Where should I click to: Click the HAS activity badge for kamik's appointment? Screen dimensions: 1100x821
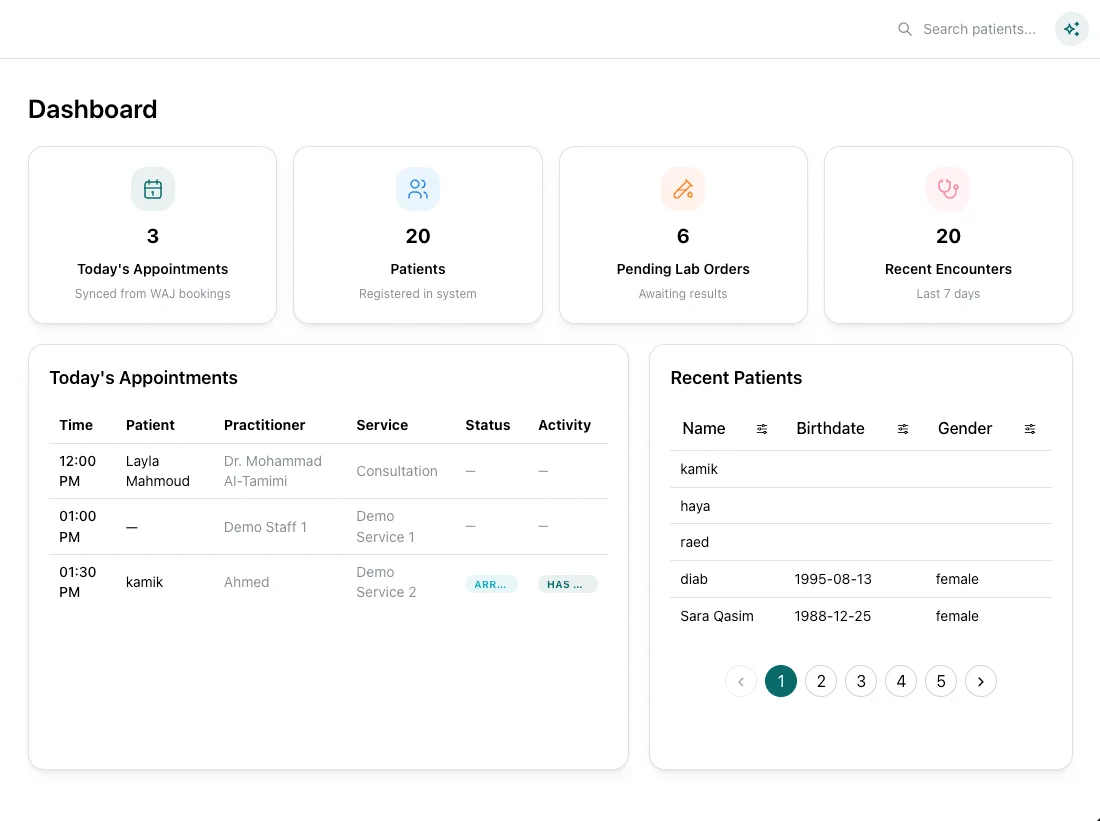tap(568, 583)
